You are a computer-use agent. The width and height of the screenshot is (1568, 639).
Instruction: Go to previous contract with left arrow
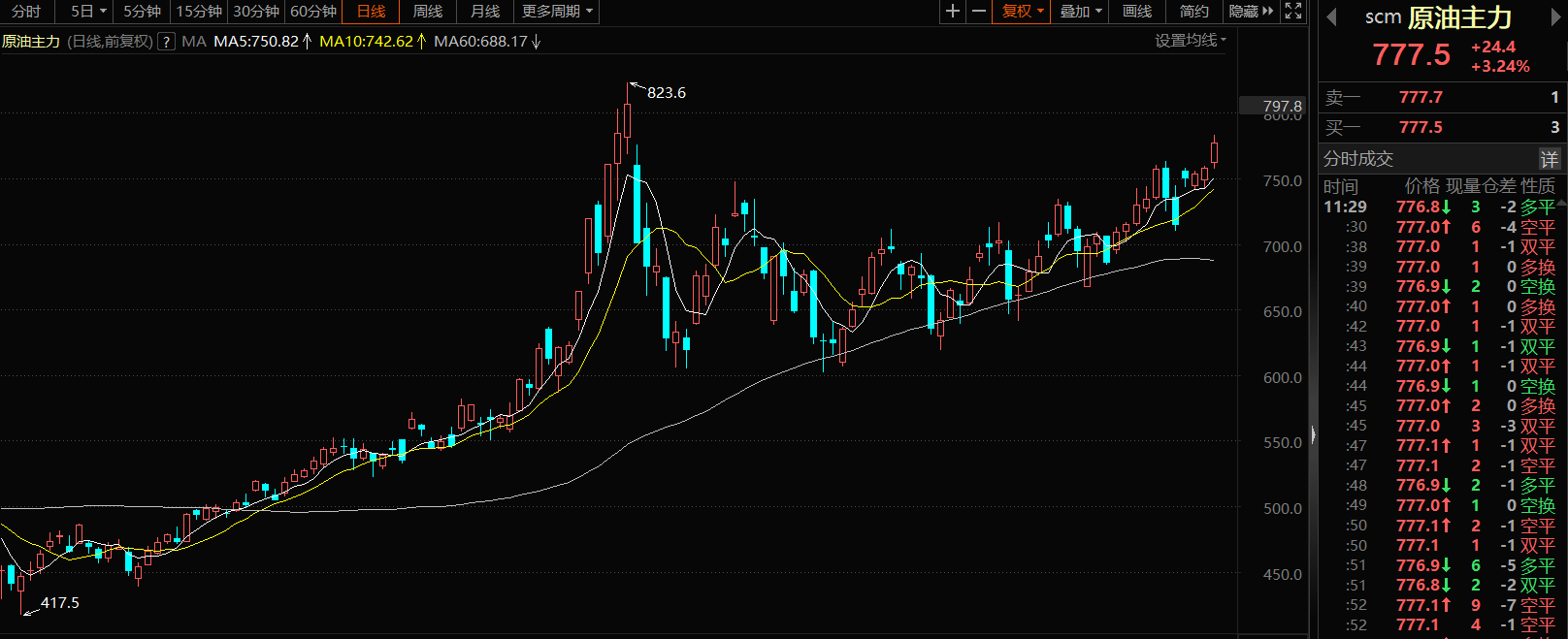[1332, 17]
